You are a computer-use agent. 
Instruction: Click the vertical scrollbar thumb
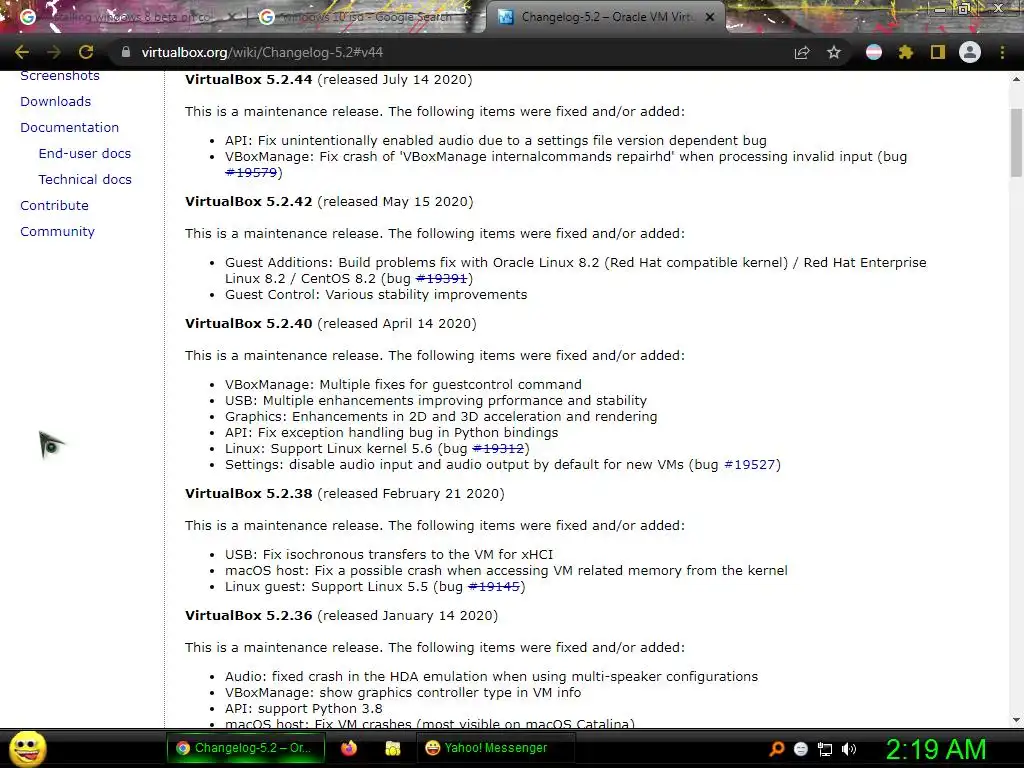[x=1016, y=142]
